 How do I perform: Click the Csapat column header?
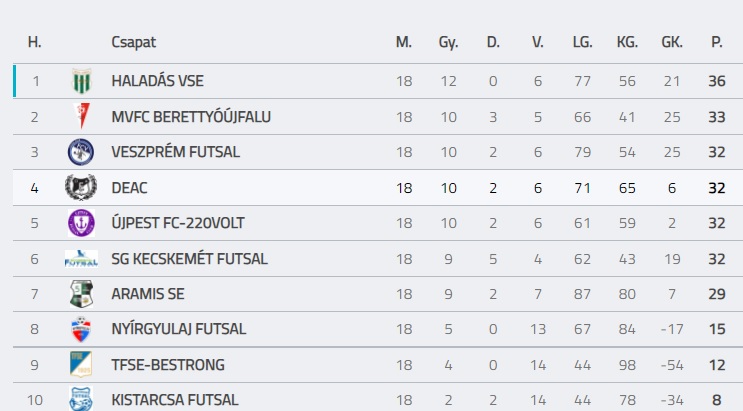click(134, 42)
